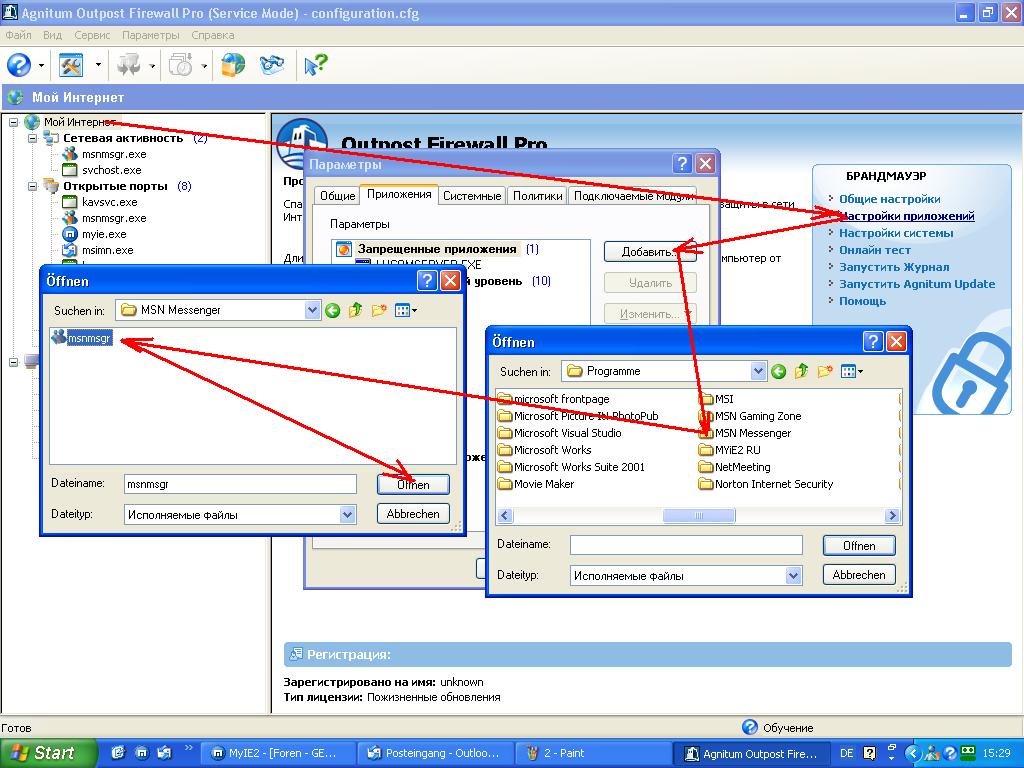Select the msnmsgr file icon in file list
1024x768 pixels.
[x=59, y=338]
